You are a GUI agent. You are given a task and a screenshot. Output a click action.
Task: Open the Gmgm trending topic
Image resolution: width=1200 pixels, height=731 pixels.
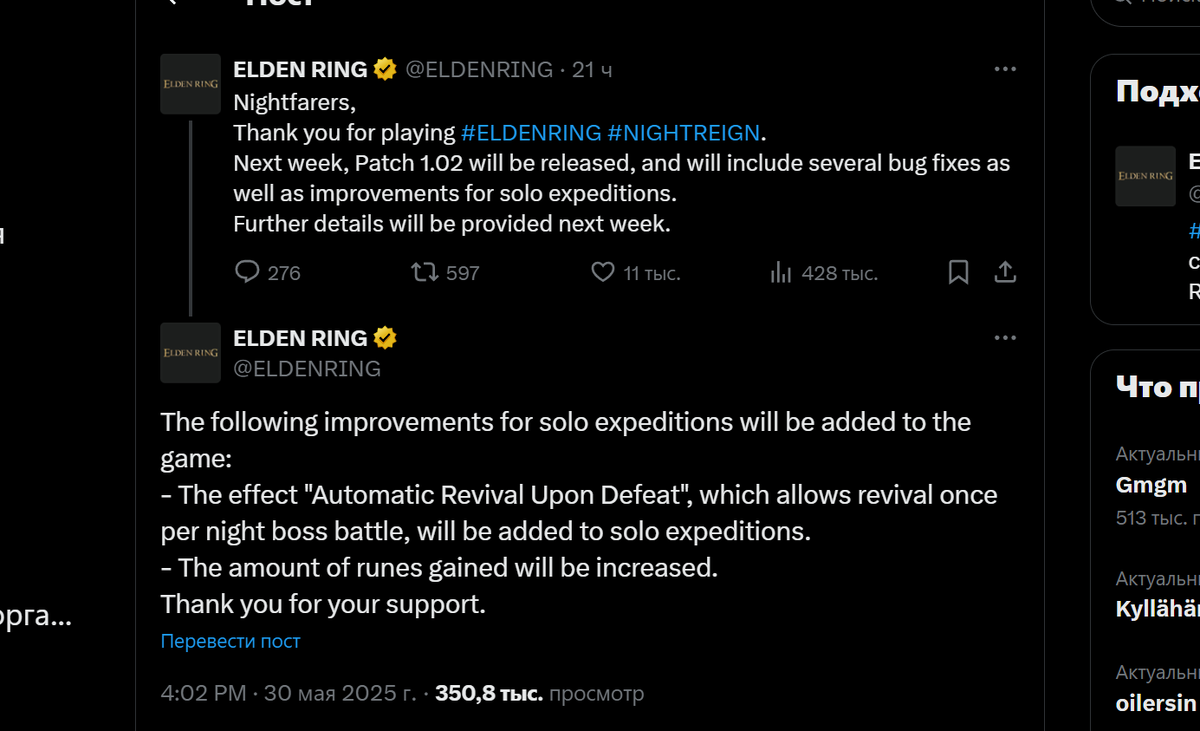point(1151,486)
